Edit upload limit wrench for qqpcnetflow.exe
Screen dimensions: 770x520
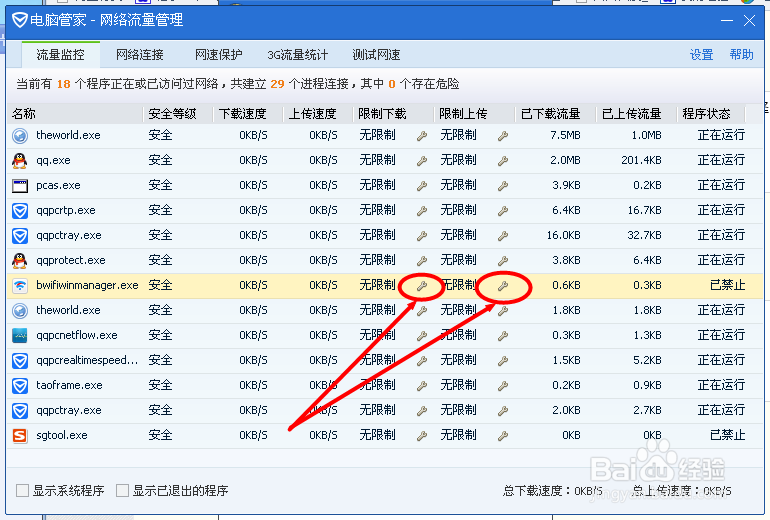click(503, 336)
